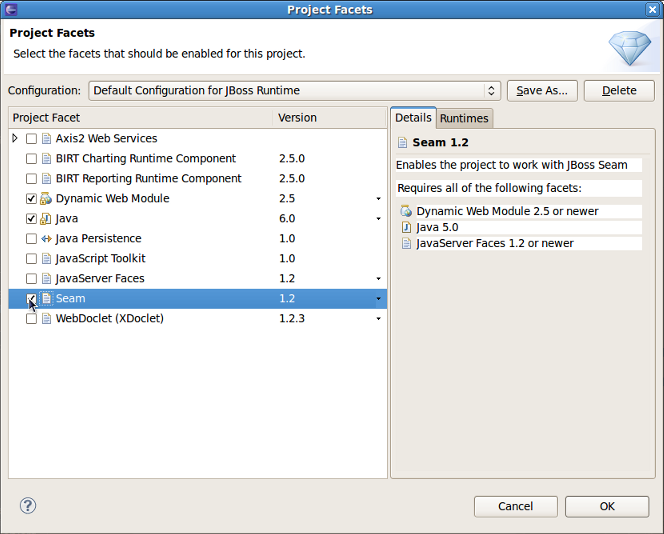This screenshot has height=534, width=664.
Task: Switch to the Runtimes tab
Action: 464,118
